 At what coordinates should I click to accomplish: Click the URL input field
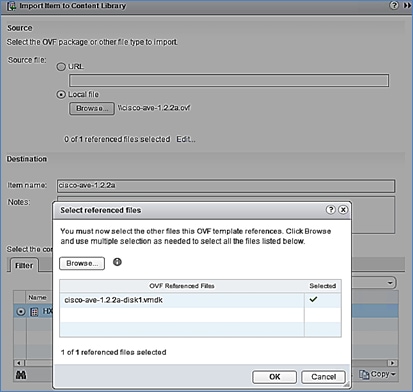point(229,80)
